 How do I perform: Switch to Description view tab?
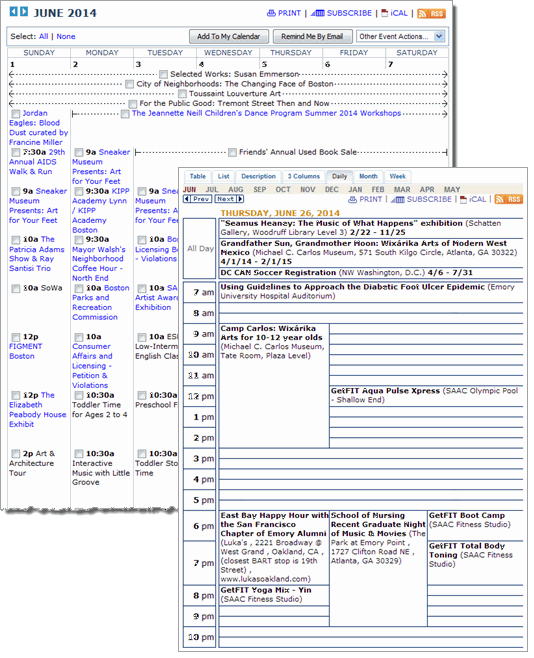click(258, 176)
